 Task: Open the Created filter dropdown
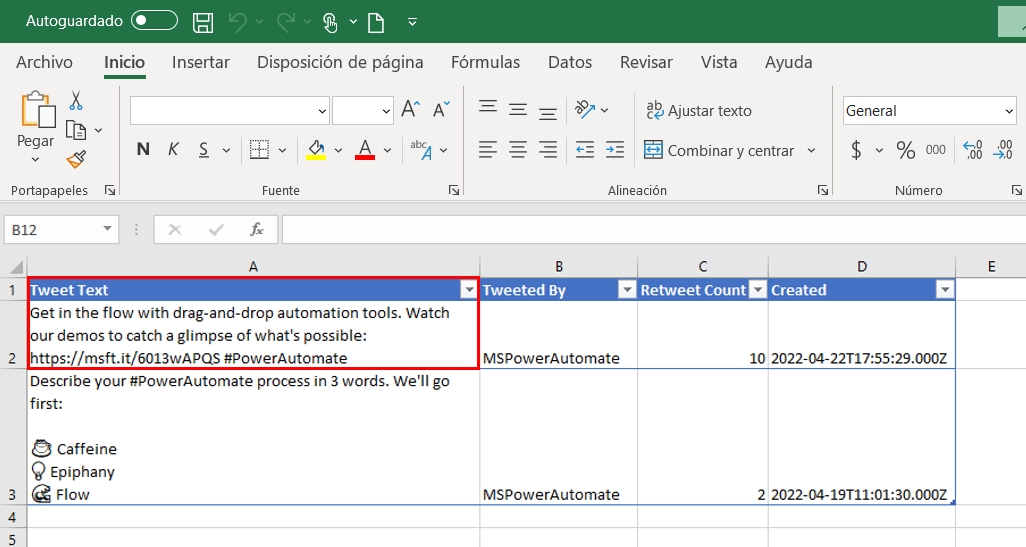coord(945,290)
